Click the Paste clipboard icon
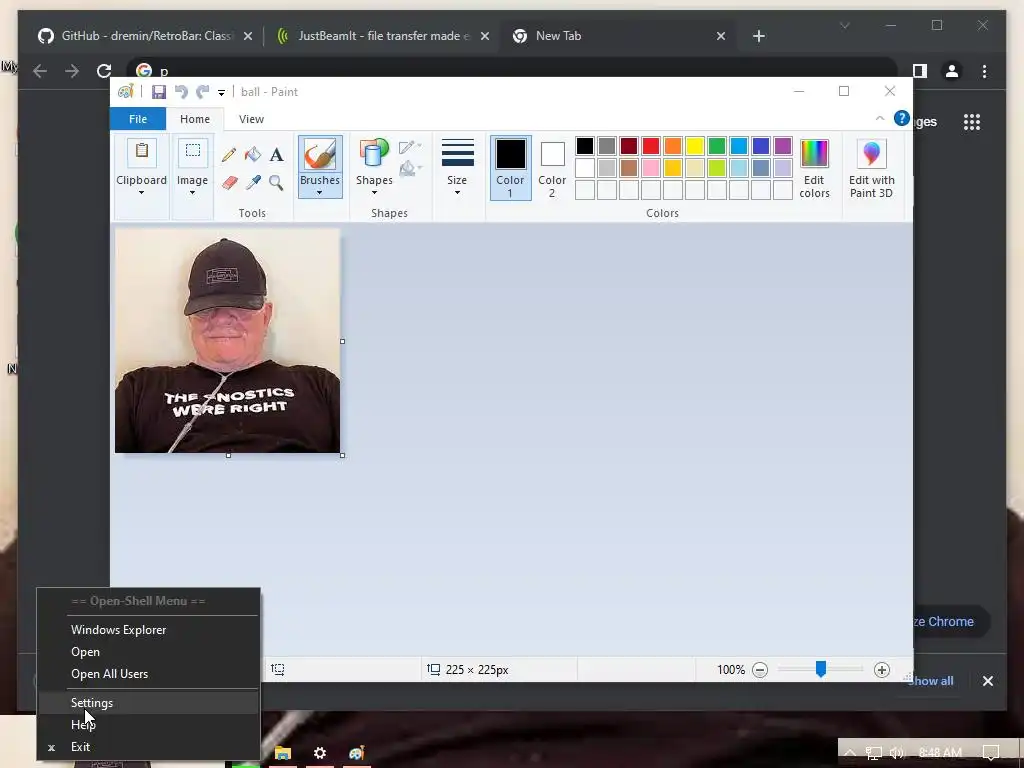 pos(142,152)
